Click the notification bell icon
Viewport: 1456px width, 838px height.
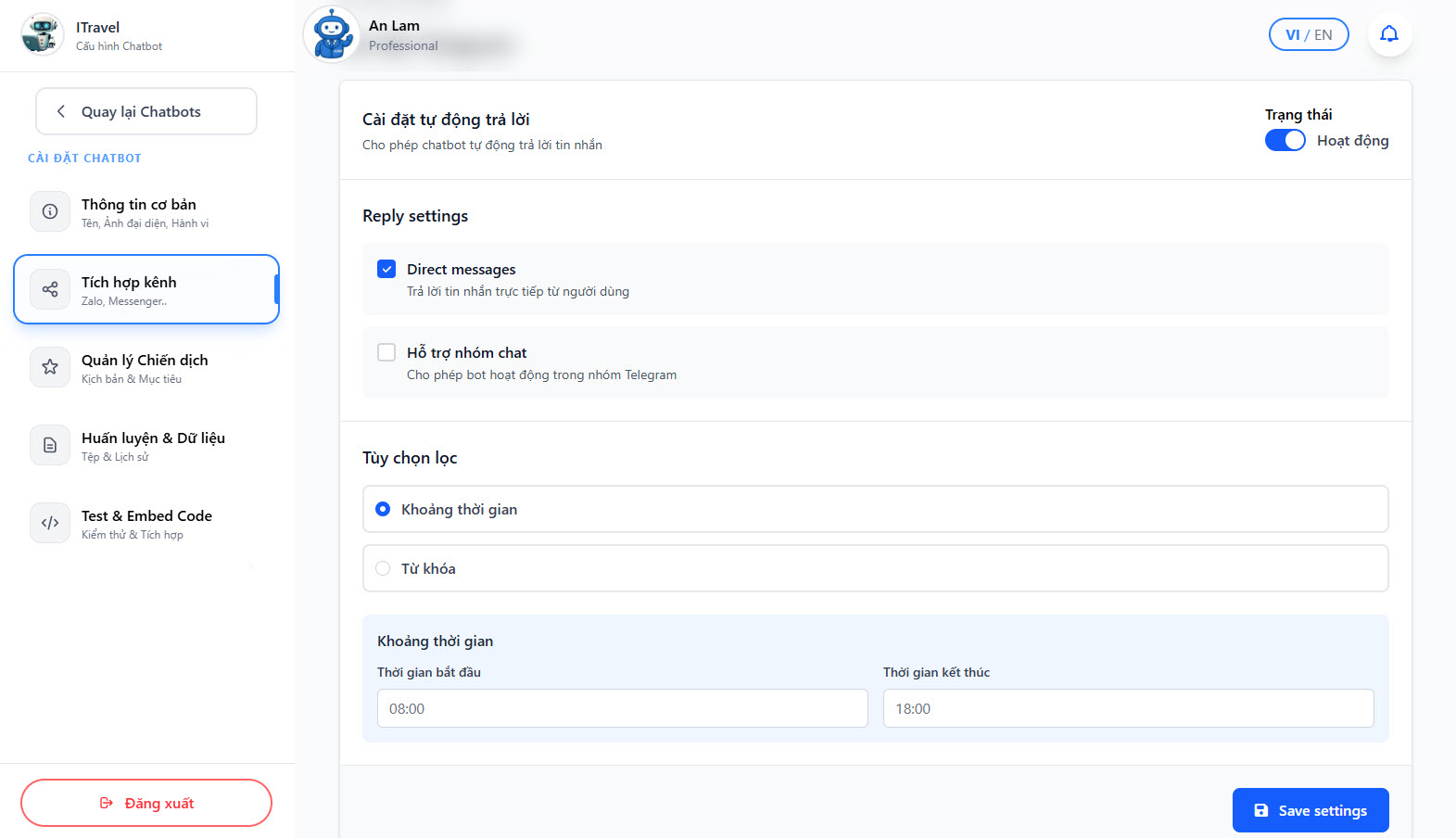point(1388,34)
